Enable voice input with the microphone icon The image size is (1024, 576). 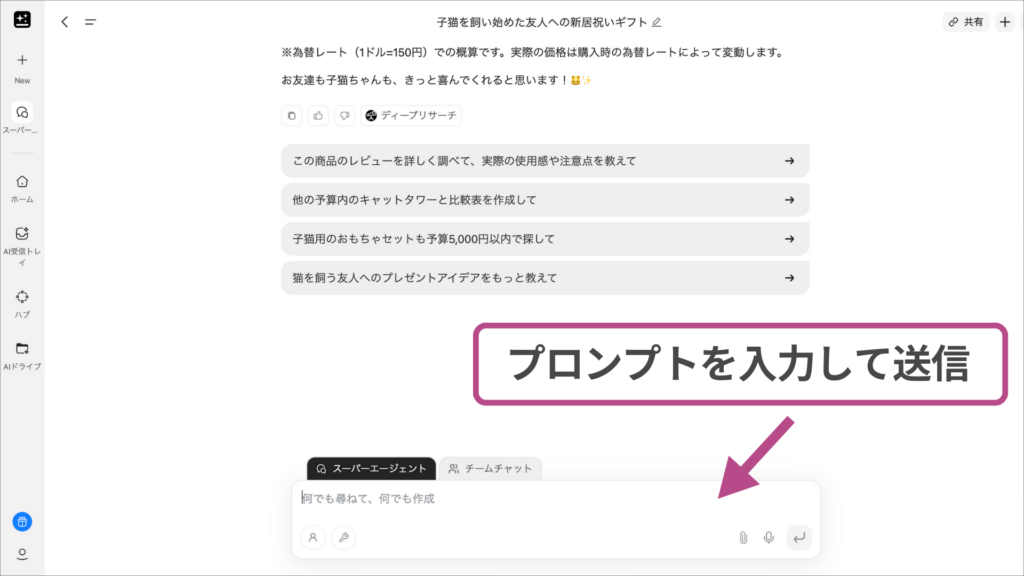[768, 538]
